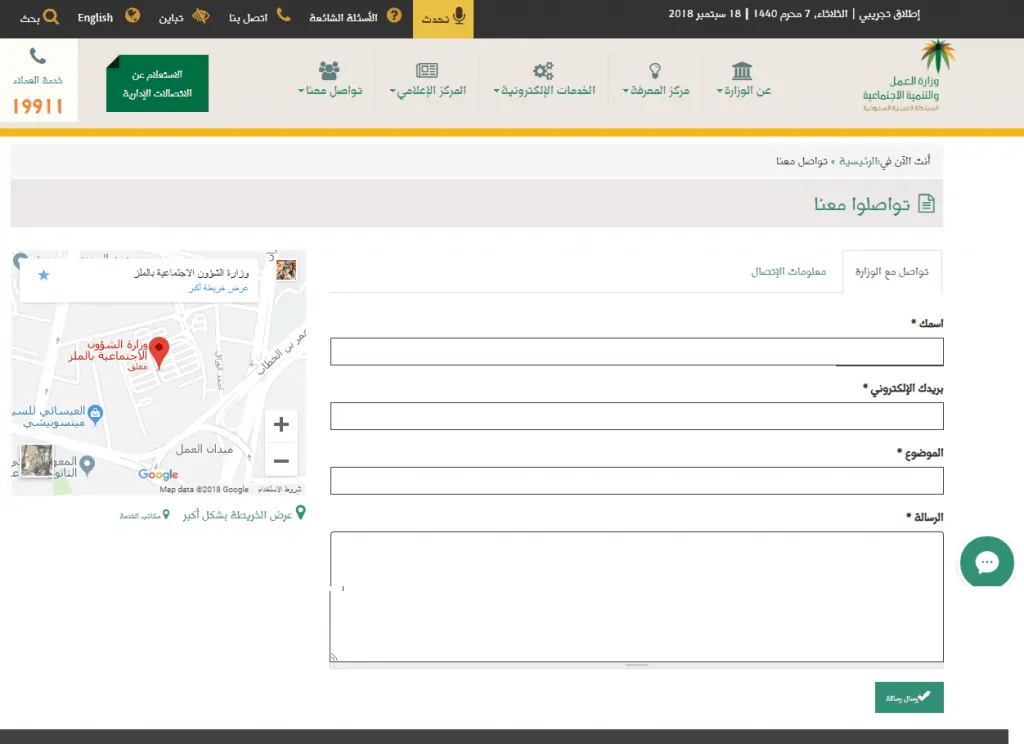
Task: Click the red location pin on map
Action: coord(159,353)
